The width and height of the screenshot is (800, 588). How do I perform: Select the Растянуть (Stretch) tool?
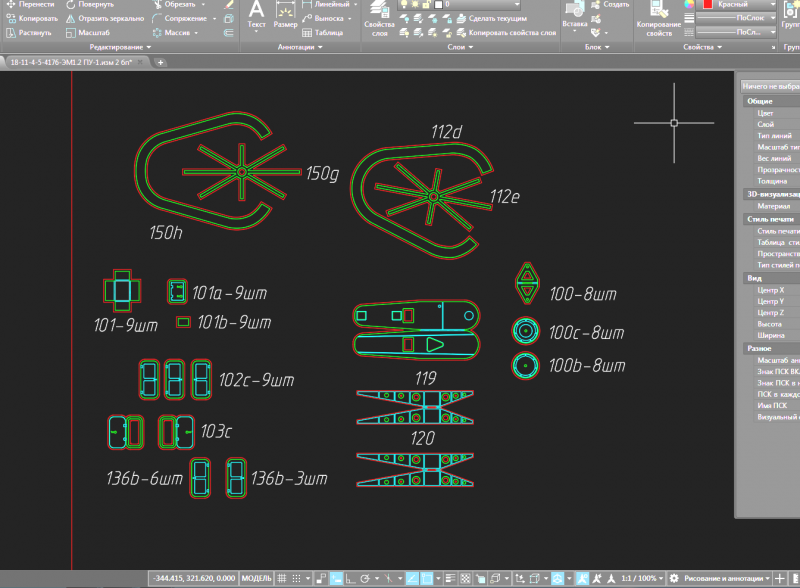point(29,33)
